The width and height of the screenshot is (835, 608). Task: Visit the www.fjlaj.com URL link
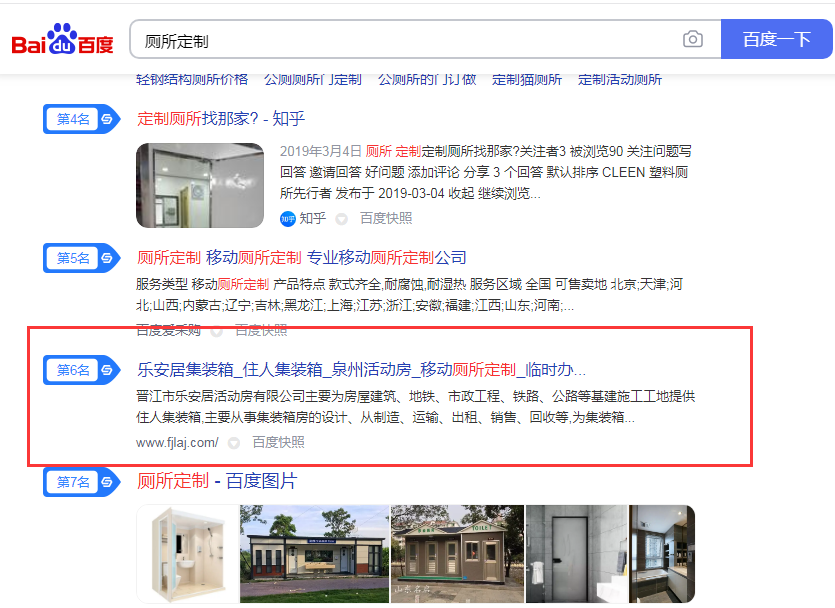[x=177, y=442]
